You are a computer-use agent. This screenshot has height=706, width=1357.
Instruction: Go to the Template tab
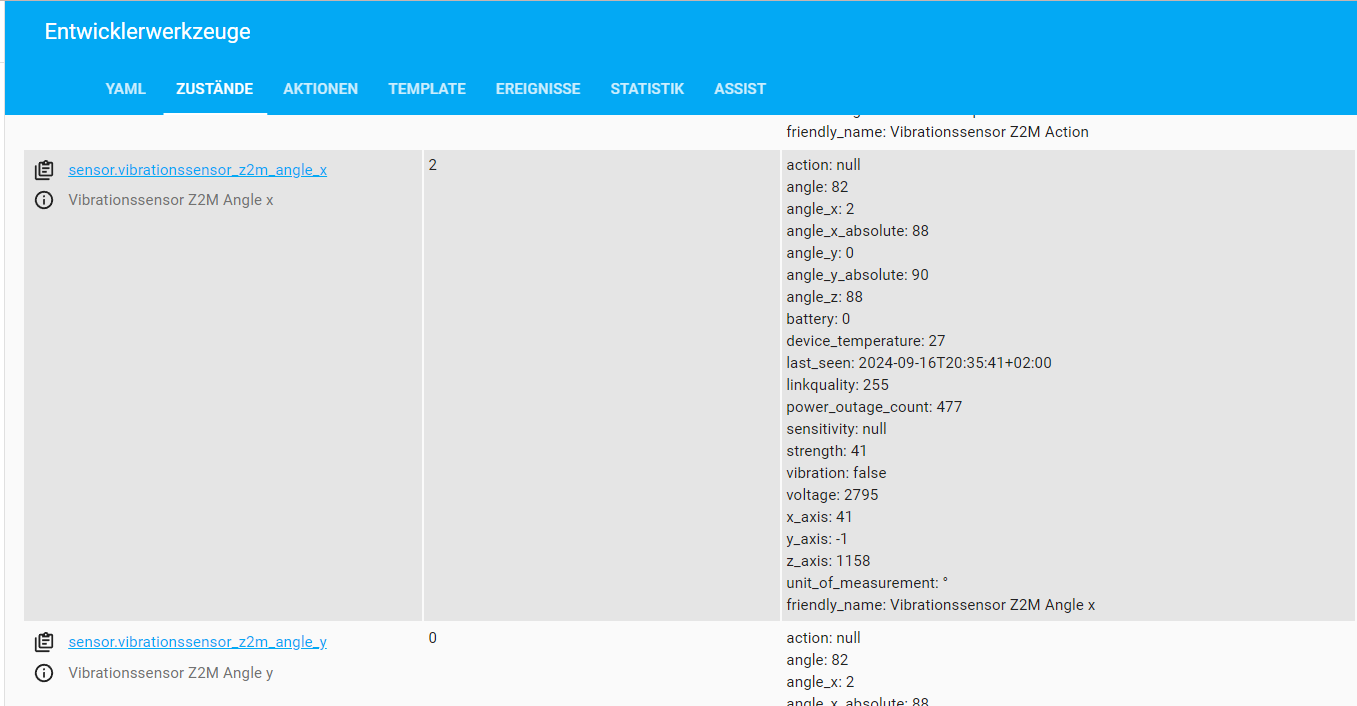[427, 89]
